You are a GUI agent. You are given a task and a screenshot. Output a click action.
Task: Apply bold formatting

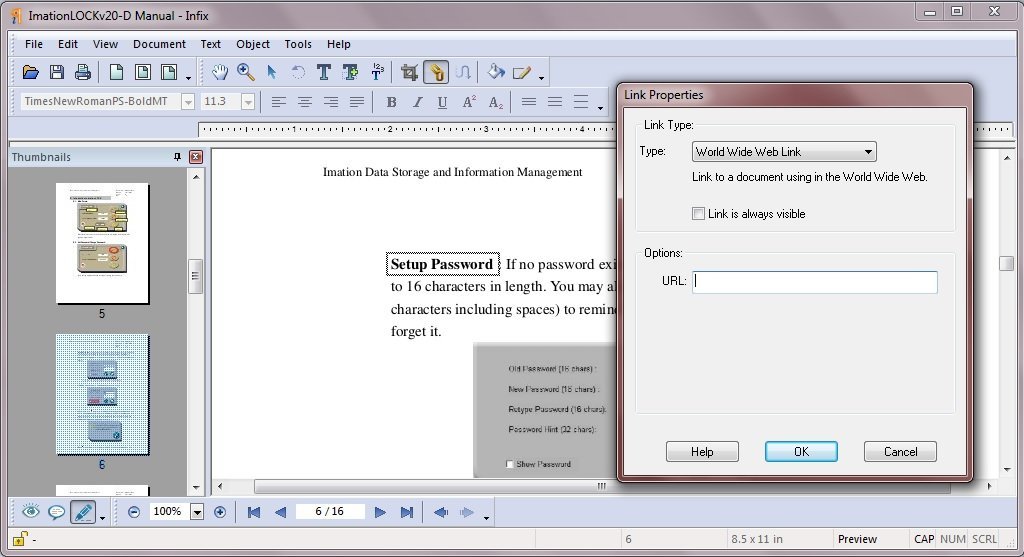pos(391,102)
